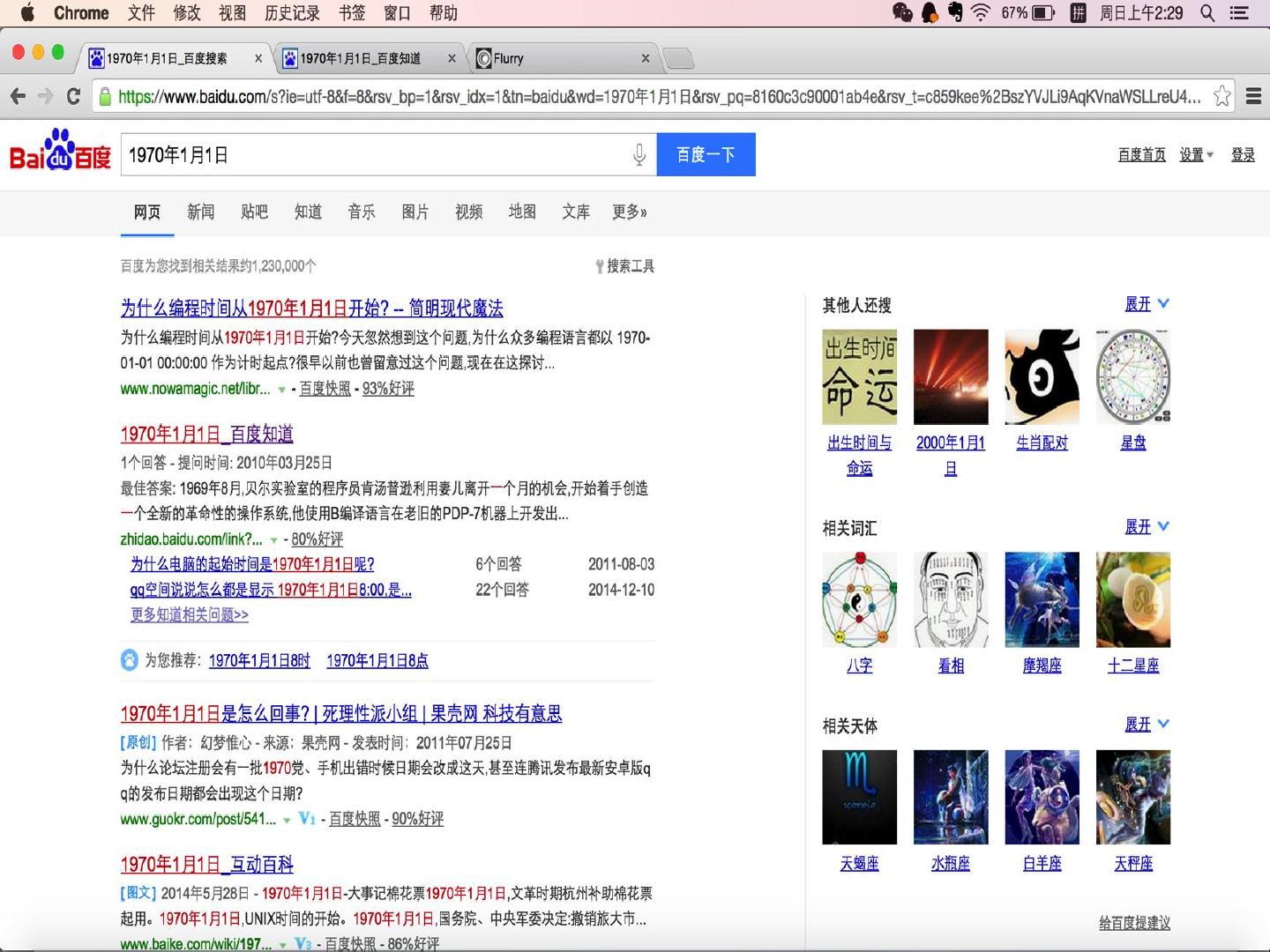
Task: Open the 水瓶座 thumbnail image
Action: 951,797
